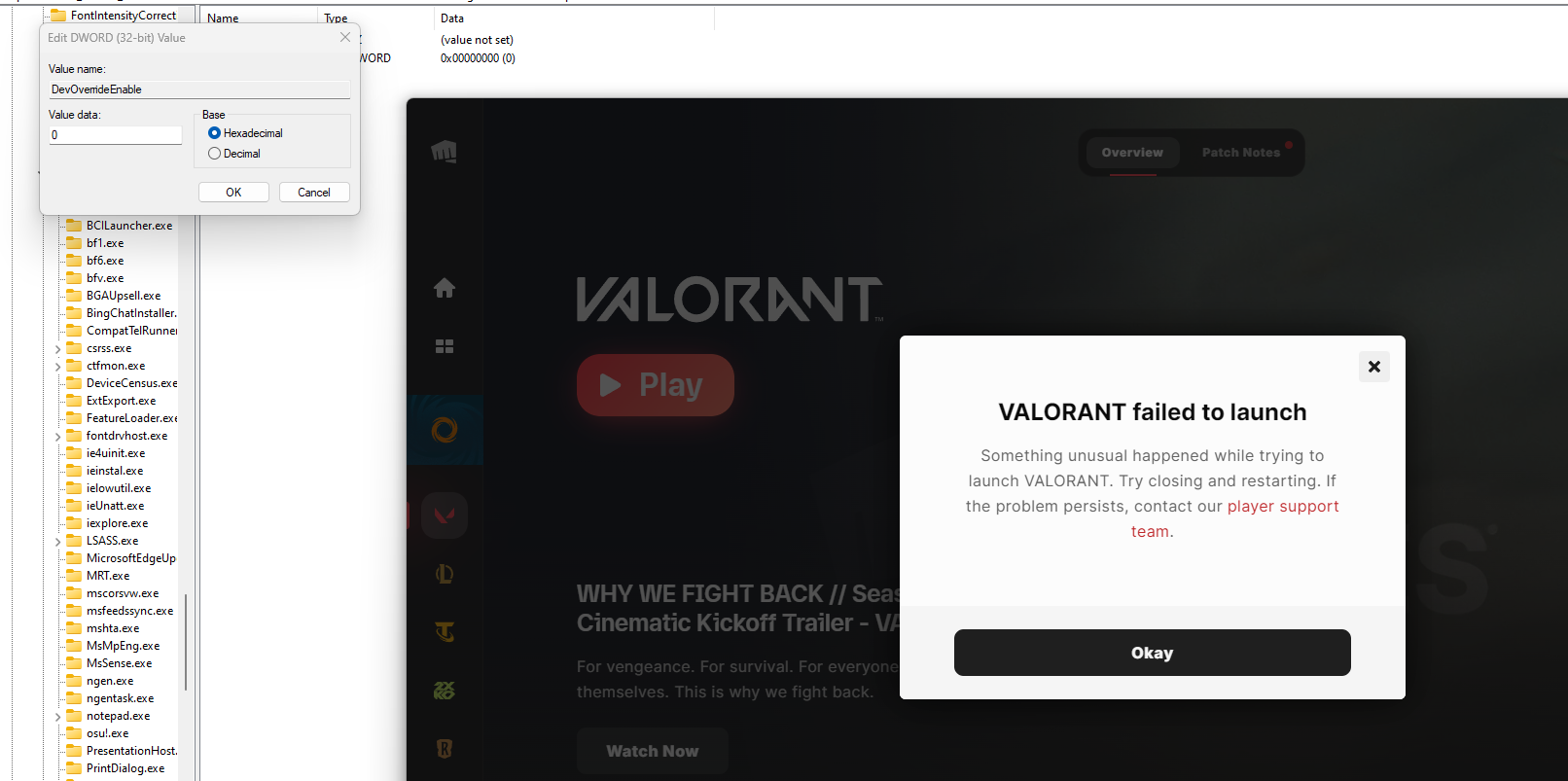The image size is (1568, 781).
Task: Go to the Riot Client home icon
Action: pyautogui.click(x=445, y=288)
